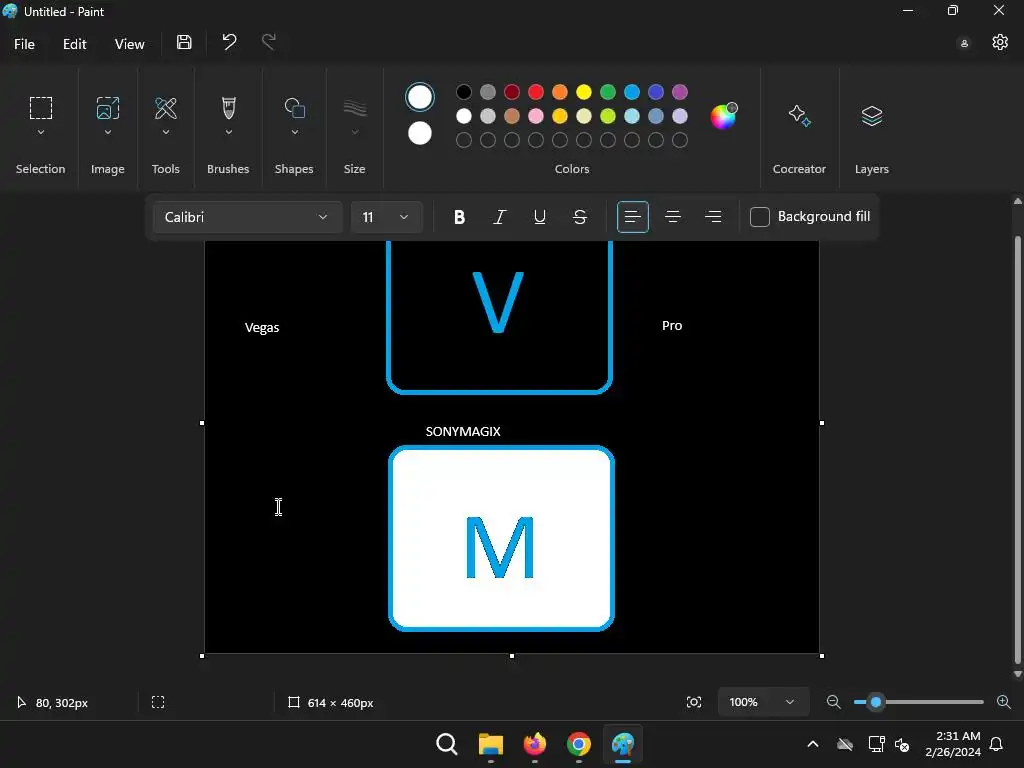The height and width of the screenshot is (768, 1024).
Task: Toggle Italic text formatting
Action: point(500,217)
